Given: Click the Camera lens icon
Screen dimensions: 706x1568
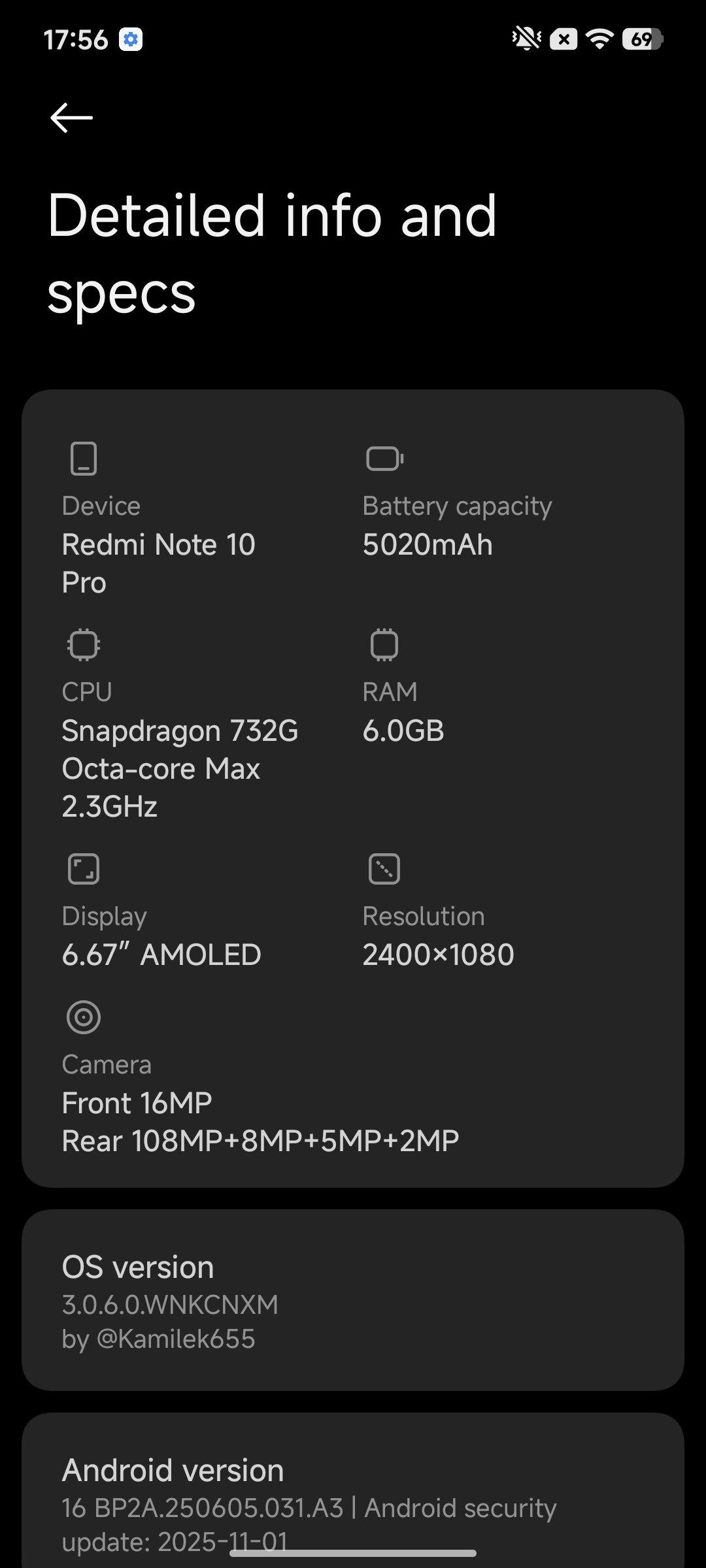Looking at the screenshot, I should click(x=84, y=1017).
